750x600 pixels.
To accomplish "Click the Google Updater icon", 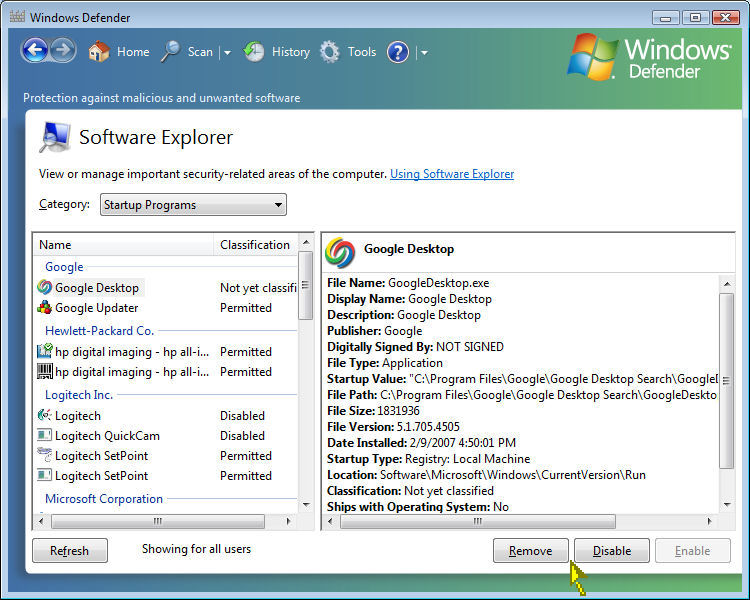I will pos(44,307).
